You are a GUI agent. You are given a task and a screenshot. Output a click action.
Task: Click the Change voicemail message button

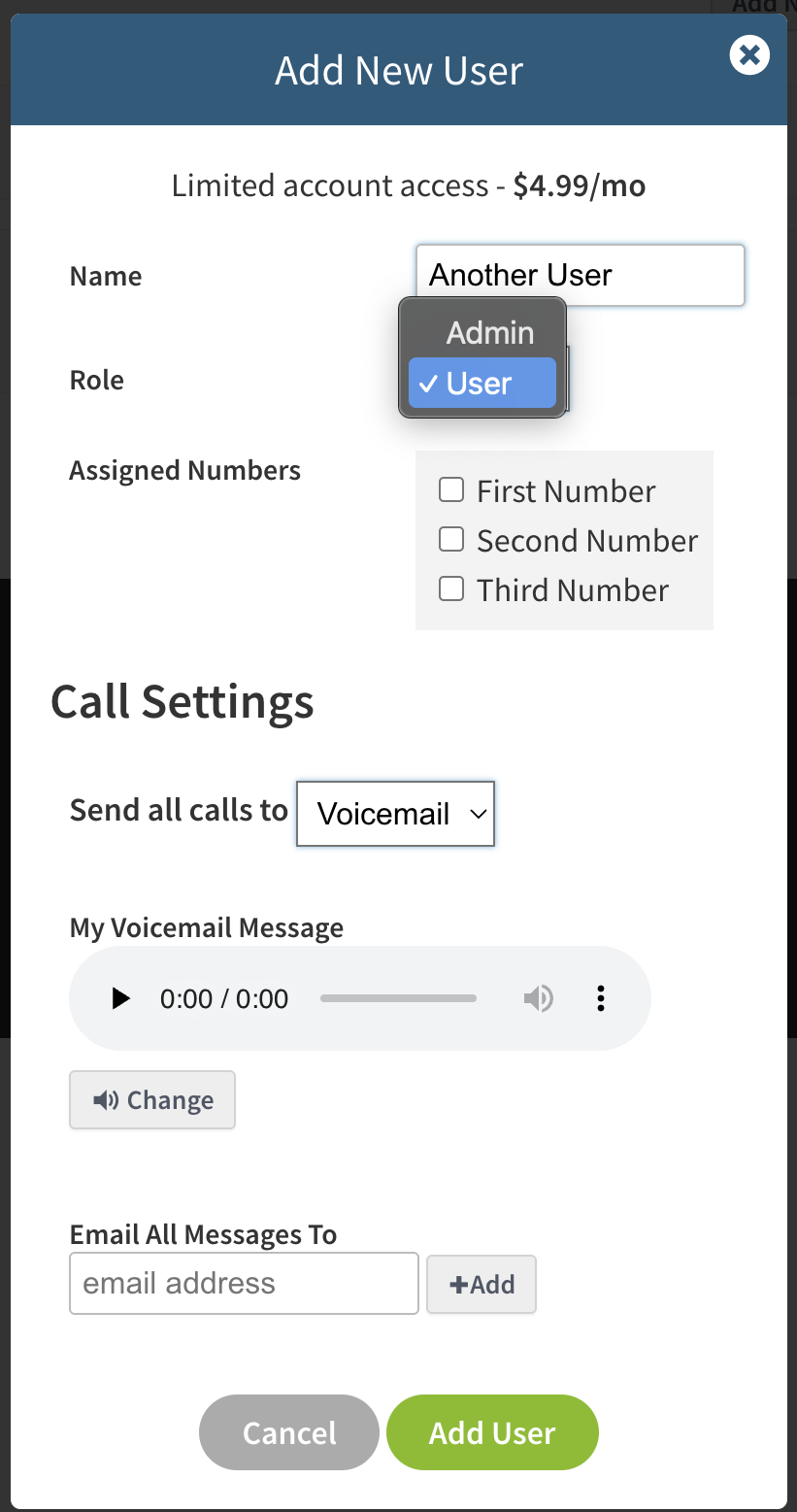152,1100
